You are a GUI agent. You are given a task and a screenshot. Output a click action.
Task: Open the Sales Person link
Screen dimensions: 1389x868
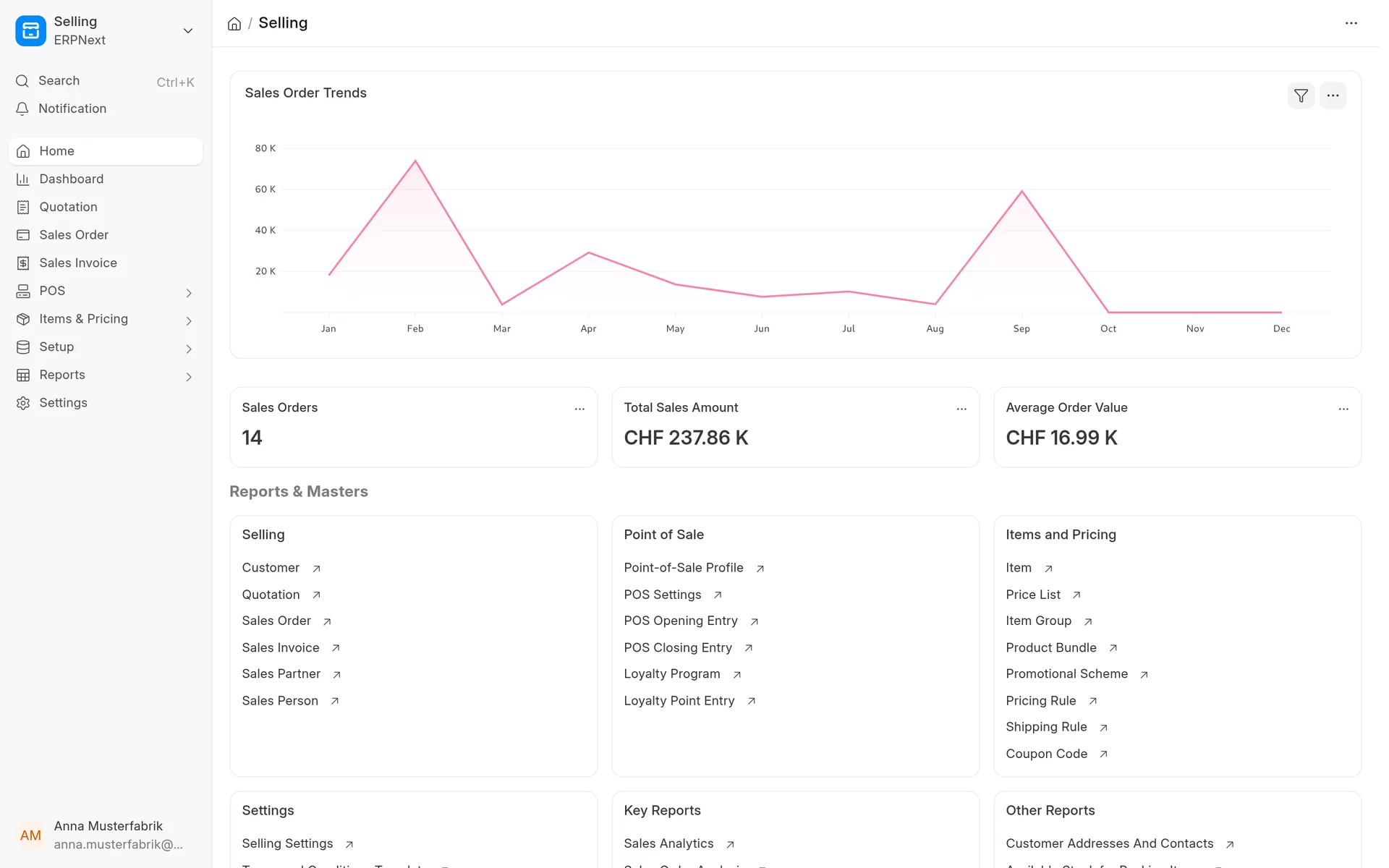pyautogui.click(x=280, y=701)
